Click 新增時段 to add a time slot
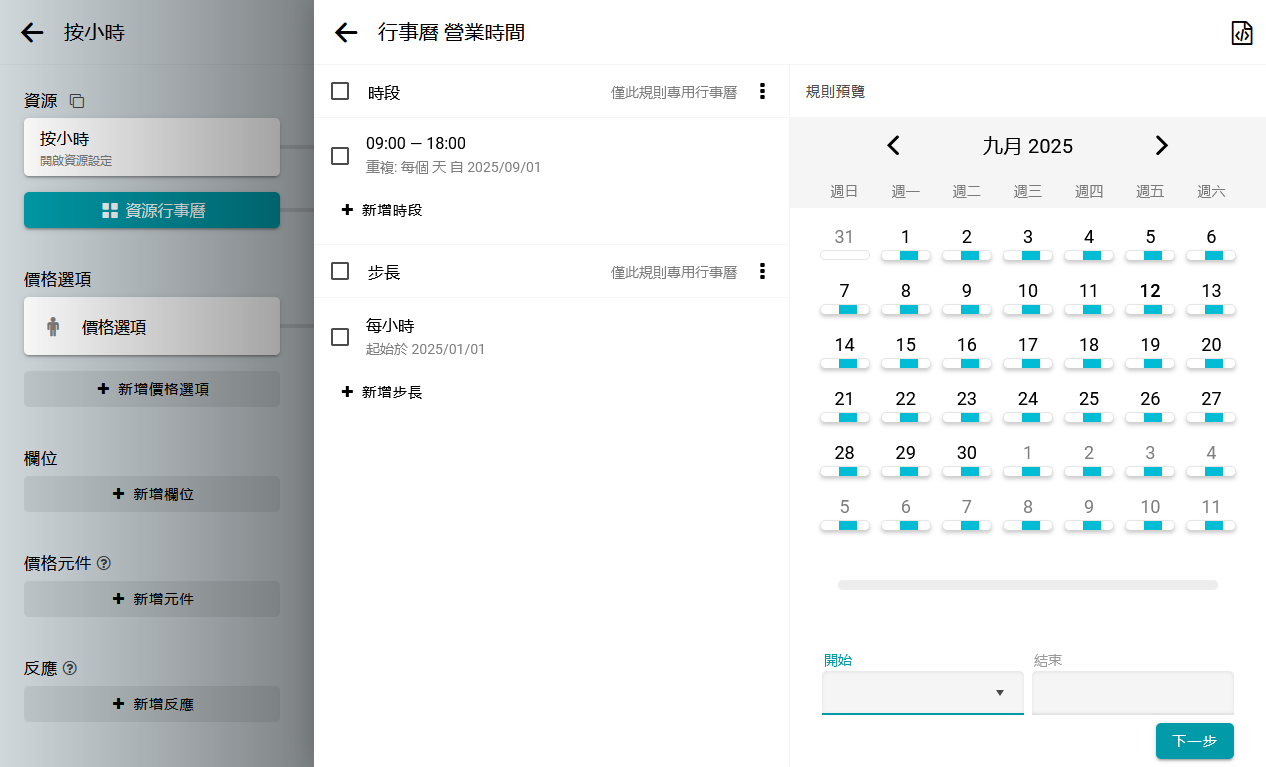The image size is (1266, 767). coord(382,210)
